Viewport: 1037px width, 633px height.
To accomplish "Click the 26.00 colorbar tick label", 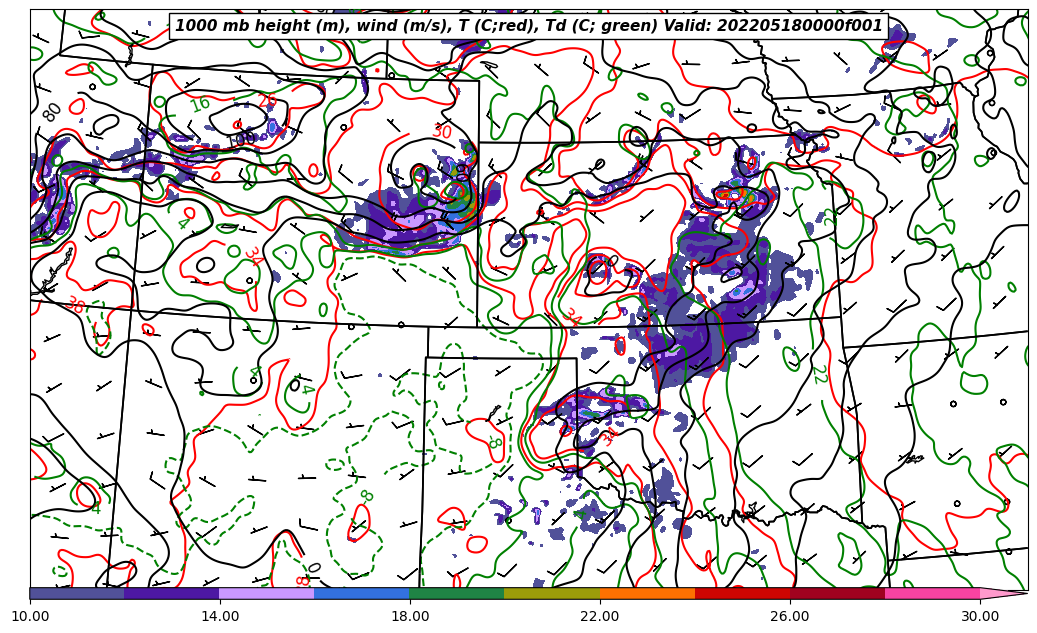I will (x=790, y=616).
